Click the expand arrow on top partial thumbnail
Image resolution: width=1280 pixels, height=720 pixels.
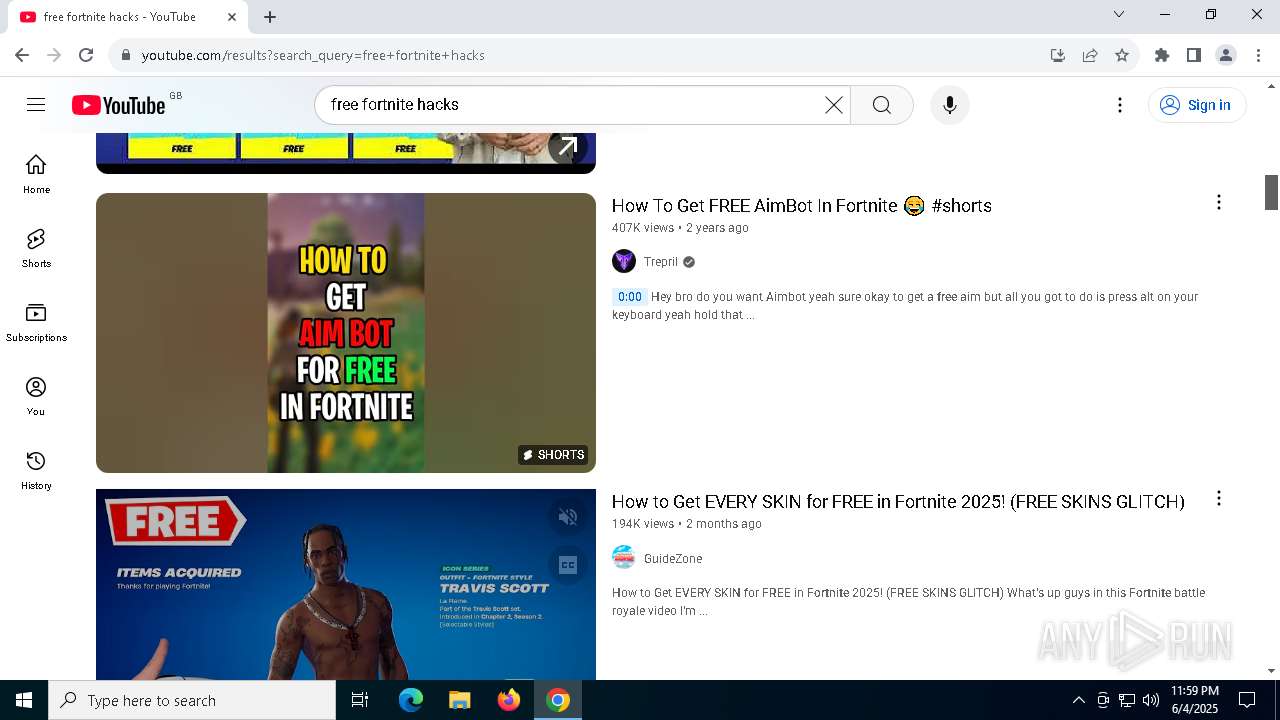(567, 147)
